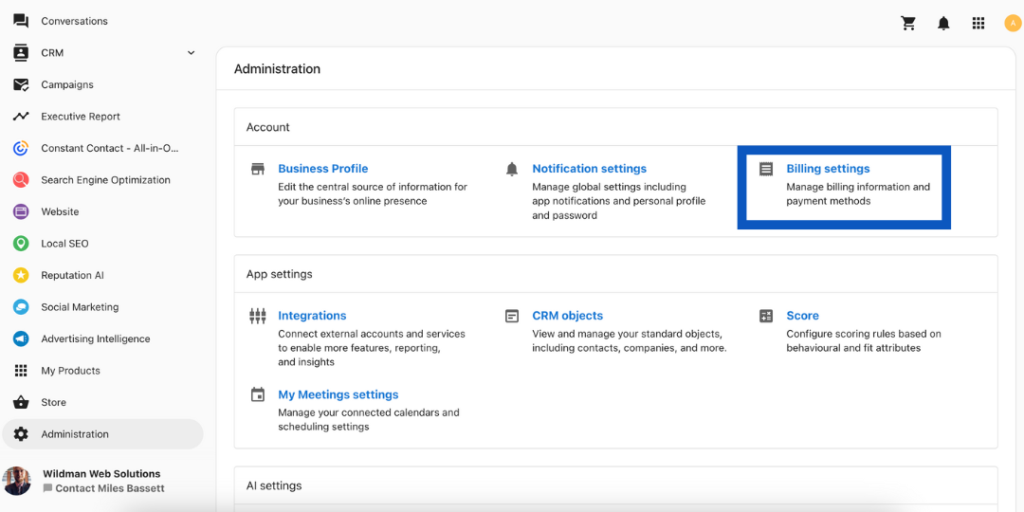Click the Local SEO pin icon
Screen dimensions: 1024x512
tap(21, 243)
